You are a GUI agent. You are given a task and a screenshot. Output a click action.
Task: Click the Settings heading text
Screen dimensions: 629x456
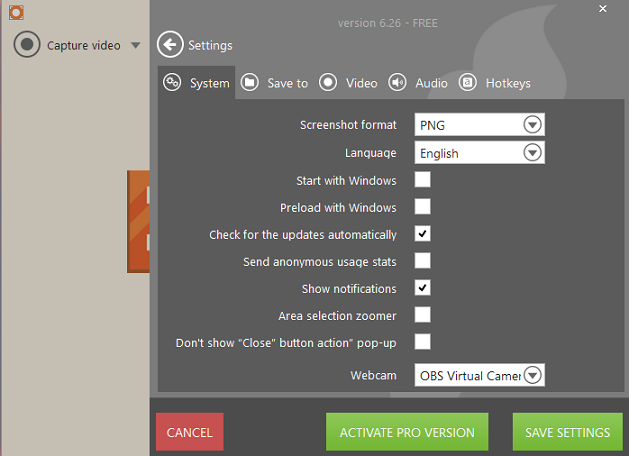coord(210,46)
